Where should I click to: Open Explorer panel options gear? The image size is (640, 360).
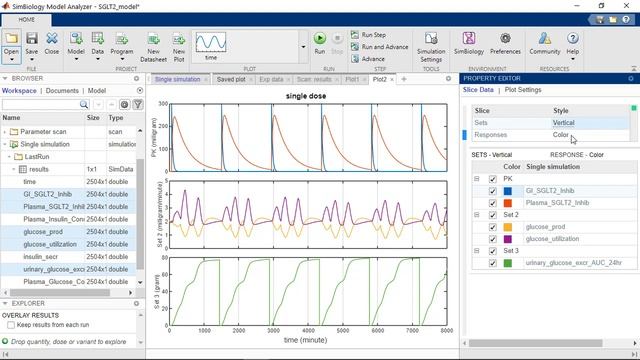pos(136,304)
